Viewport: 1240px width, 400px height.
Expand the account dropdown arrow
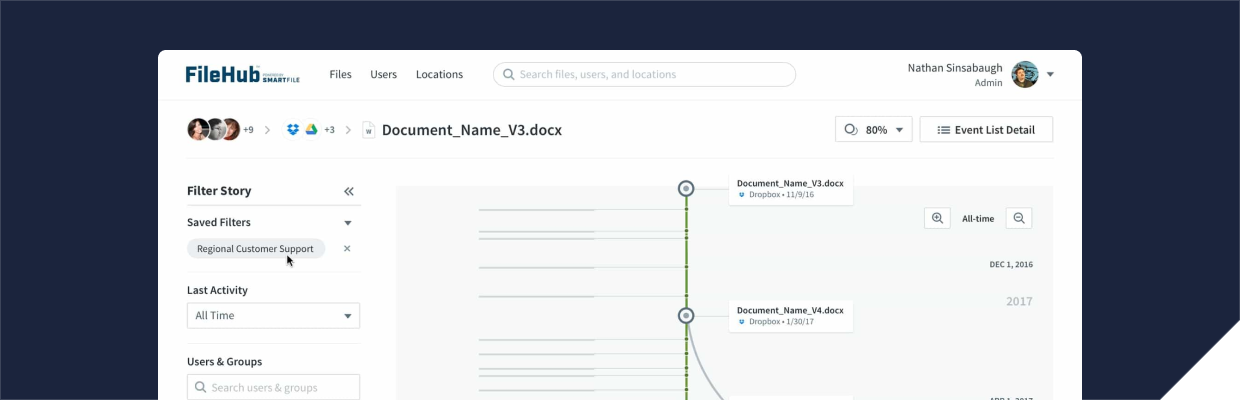(x=1050, y=74)
